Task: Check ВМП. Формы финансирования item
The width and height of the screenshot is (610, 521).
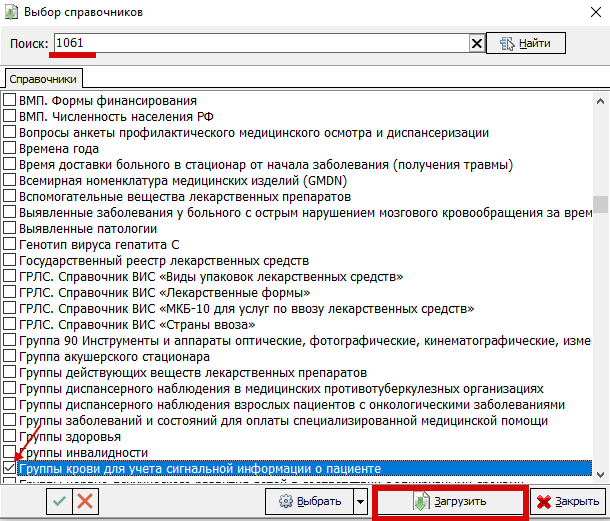Action: [x=10, y=101]
